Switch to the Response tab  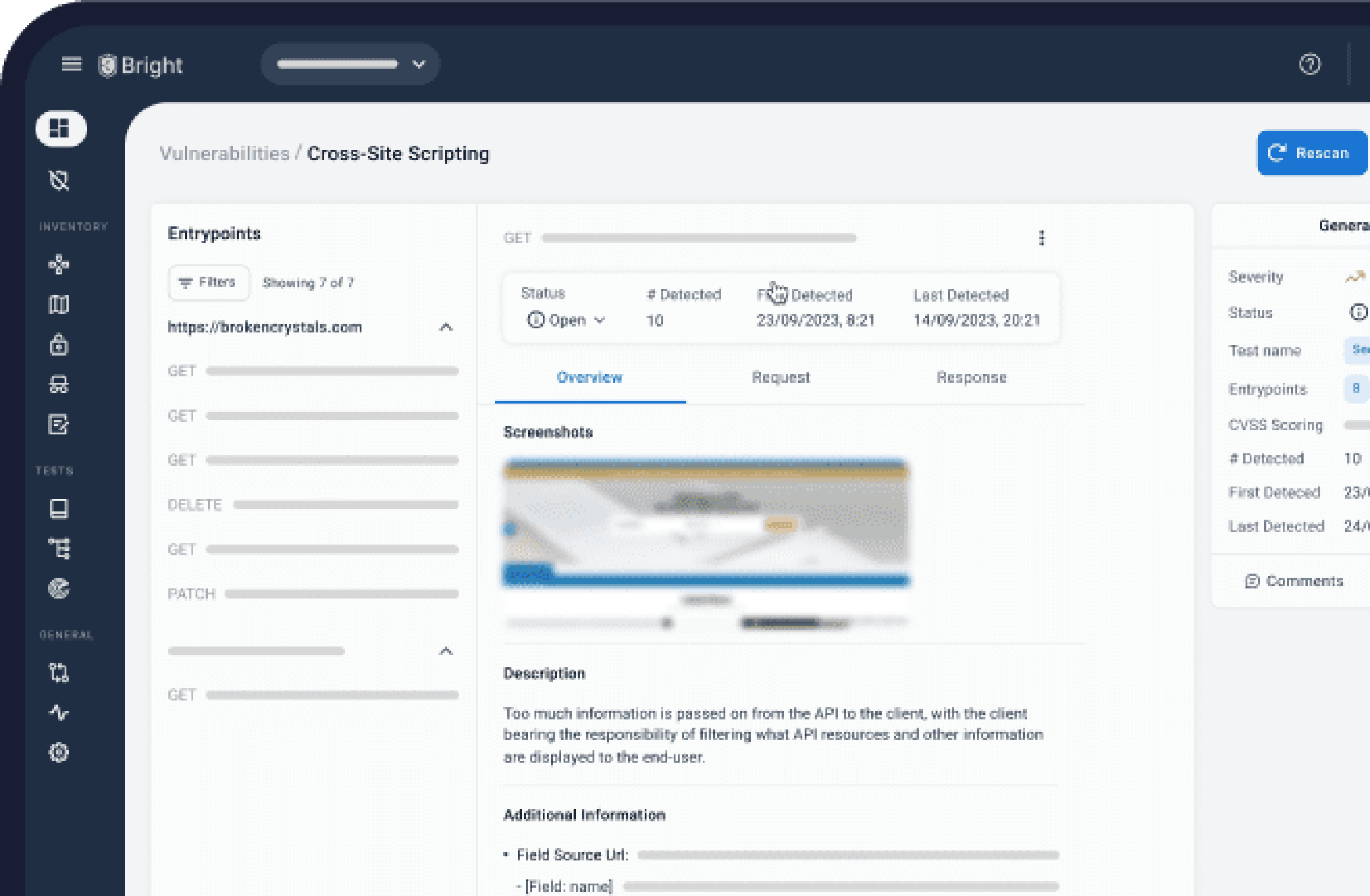971,377
